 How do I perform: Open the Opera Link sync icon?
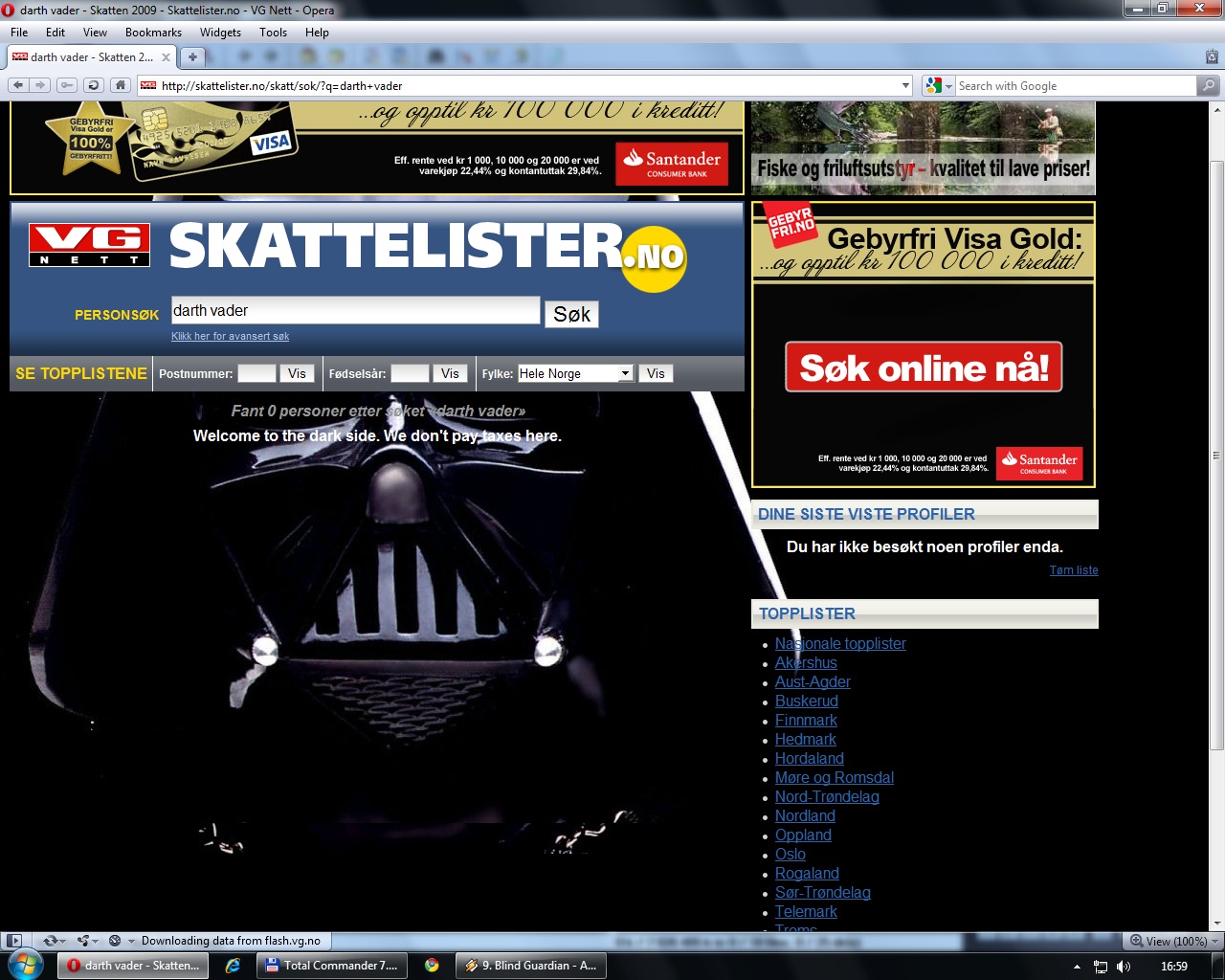coord(51,941)
